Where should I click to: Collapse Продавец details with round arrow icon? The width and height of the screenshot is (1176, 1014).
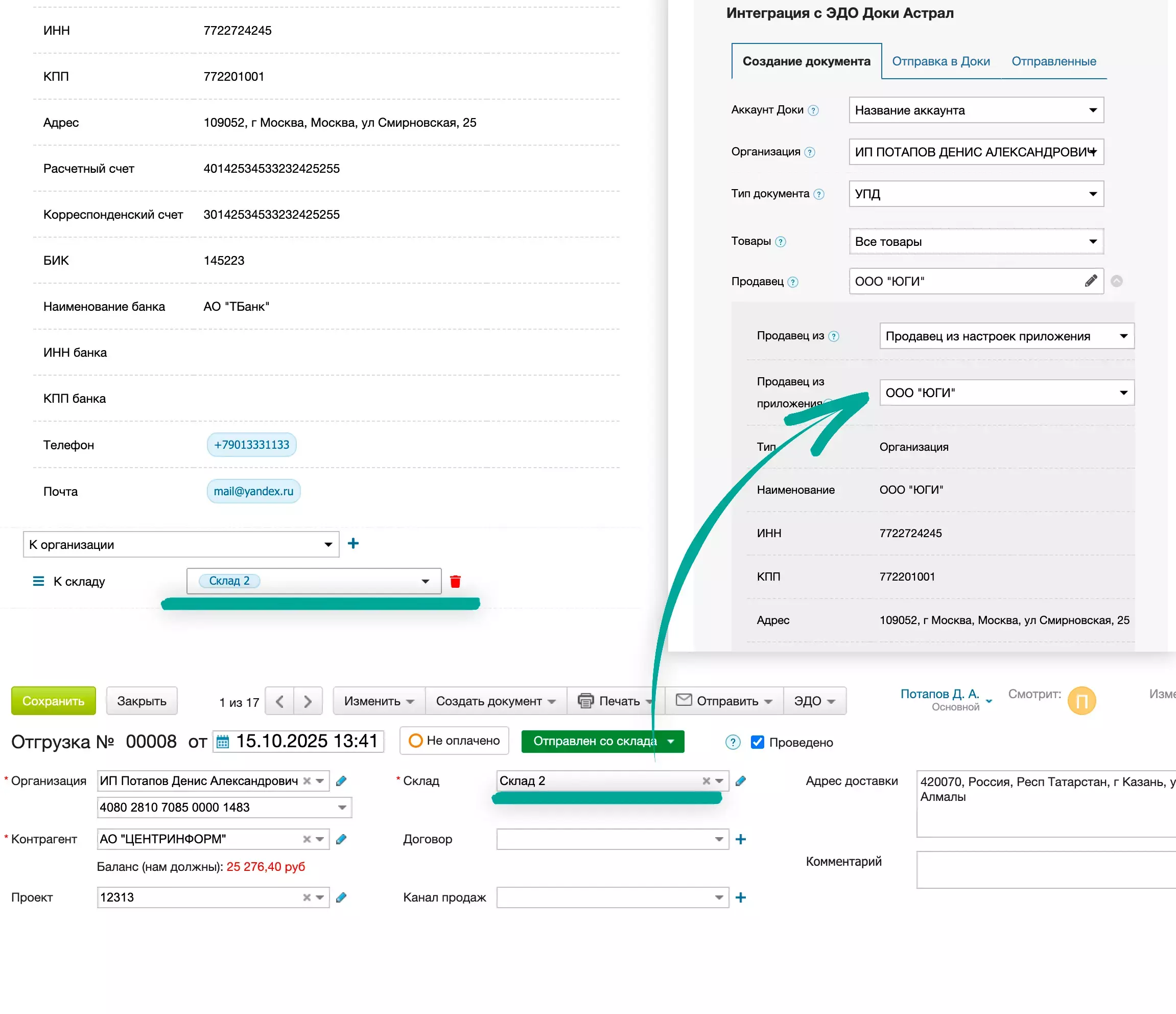(x=1116, y=281)
